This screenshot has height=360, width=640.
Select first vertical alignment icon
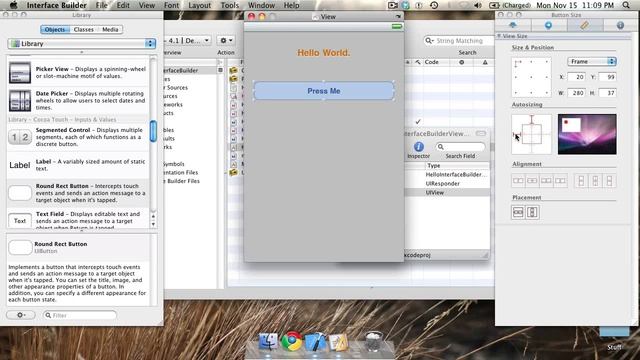(581, 180)
